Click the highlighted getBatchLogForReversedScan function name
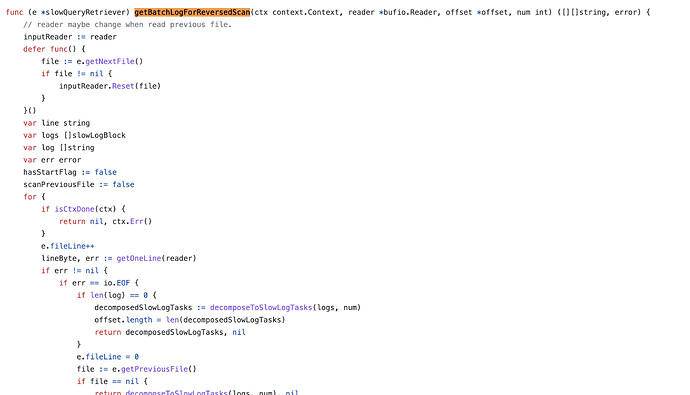The width and height of the screenshot is (690, 395). [192, 12]
